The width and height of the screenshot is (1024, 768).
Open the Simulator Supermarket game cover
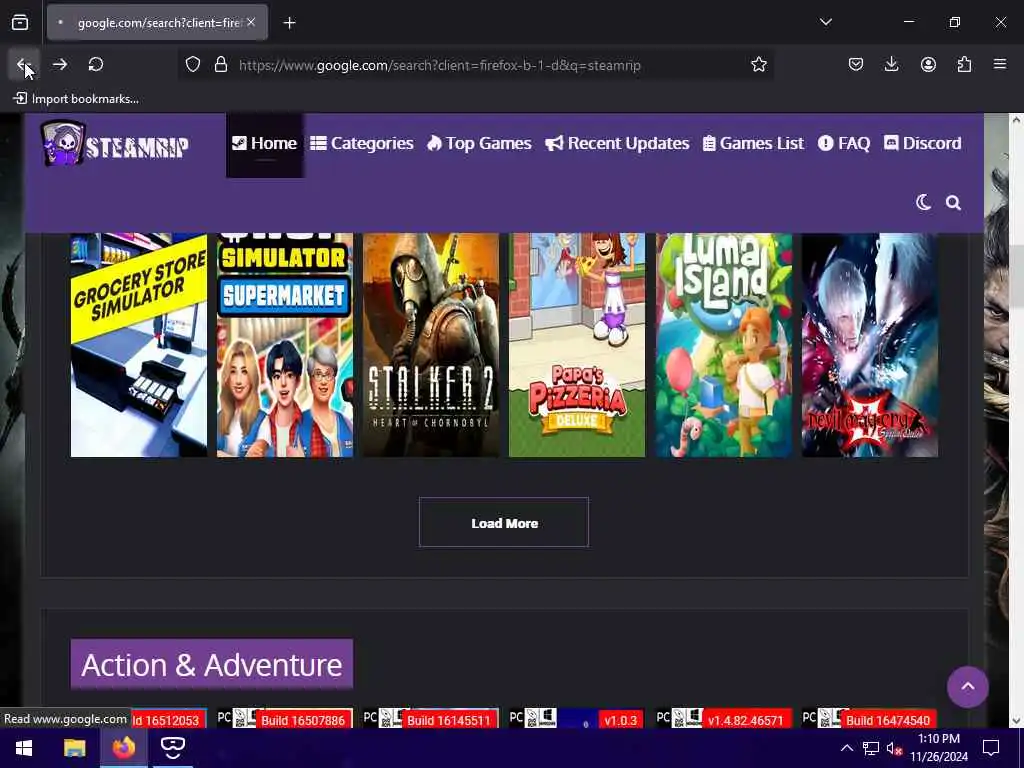[285, 345]
